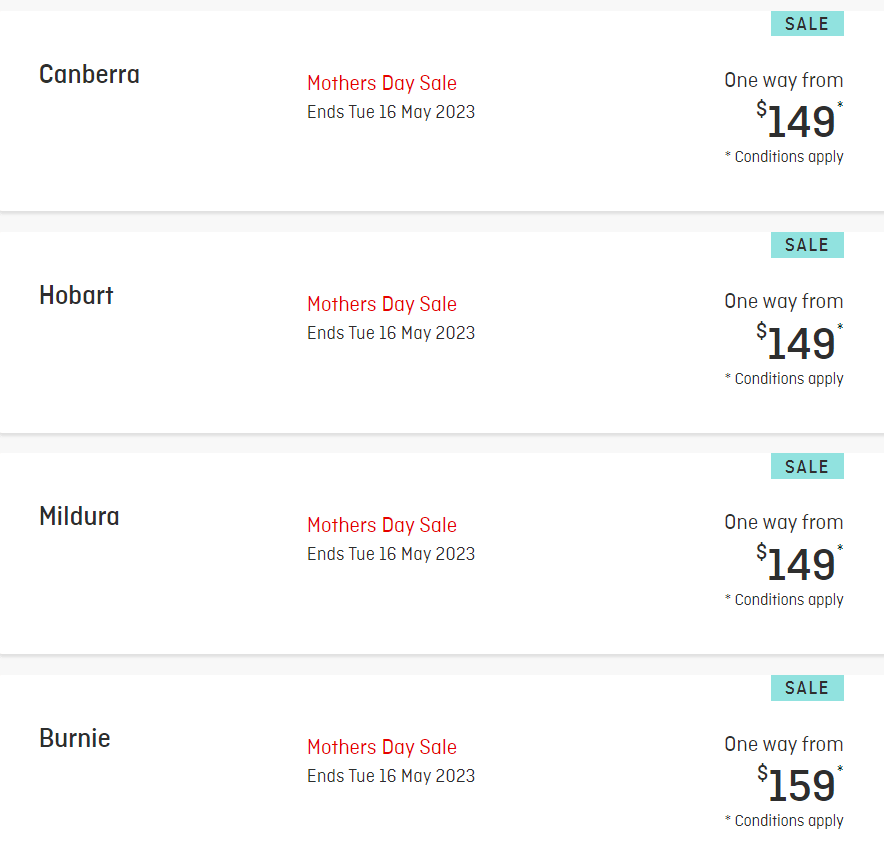View Conditions apply note under Canberra fare
Viewport: 884px width, 841px height.
click(784, 157)
